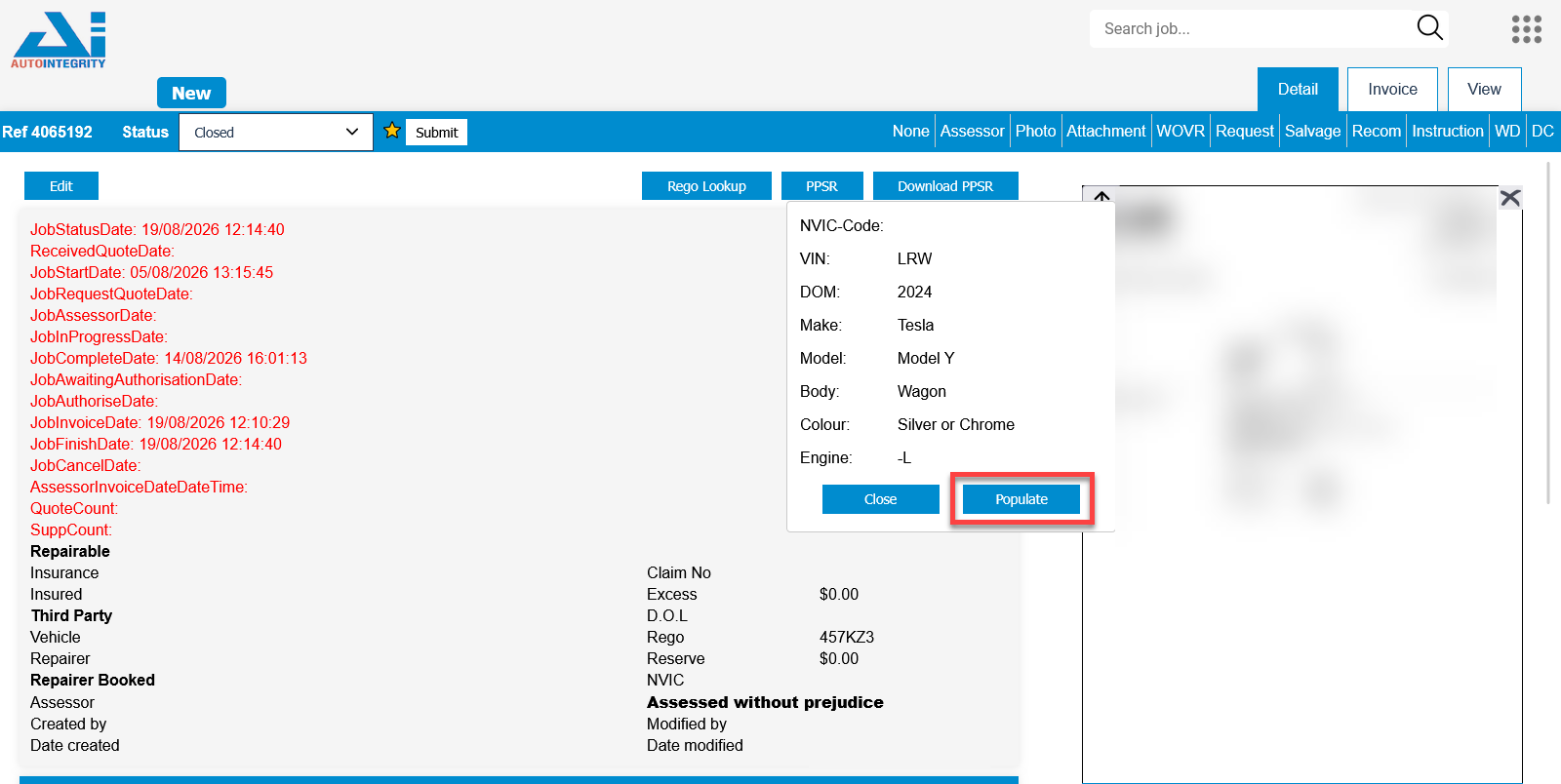Select the Detail tab

(x=1298, y=90)
